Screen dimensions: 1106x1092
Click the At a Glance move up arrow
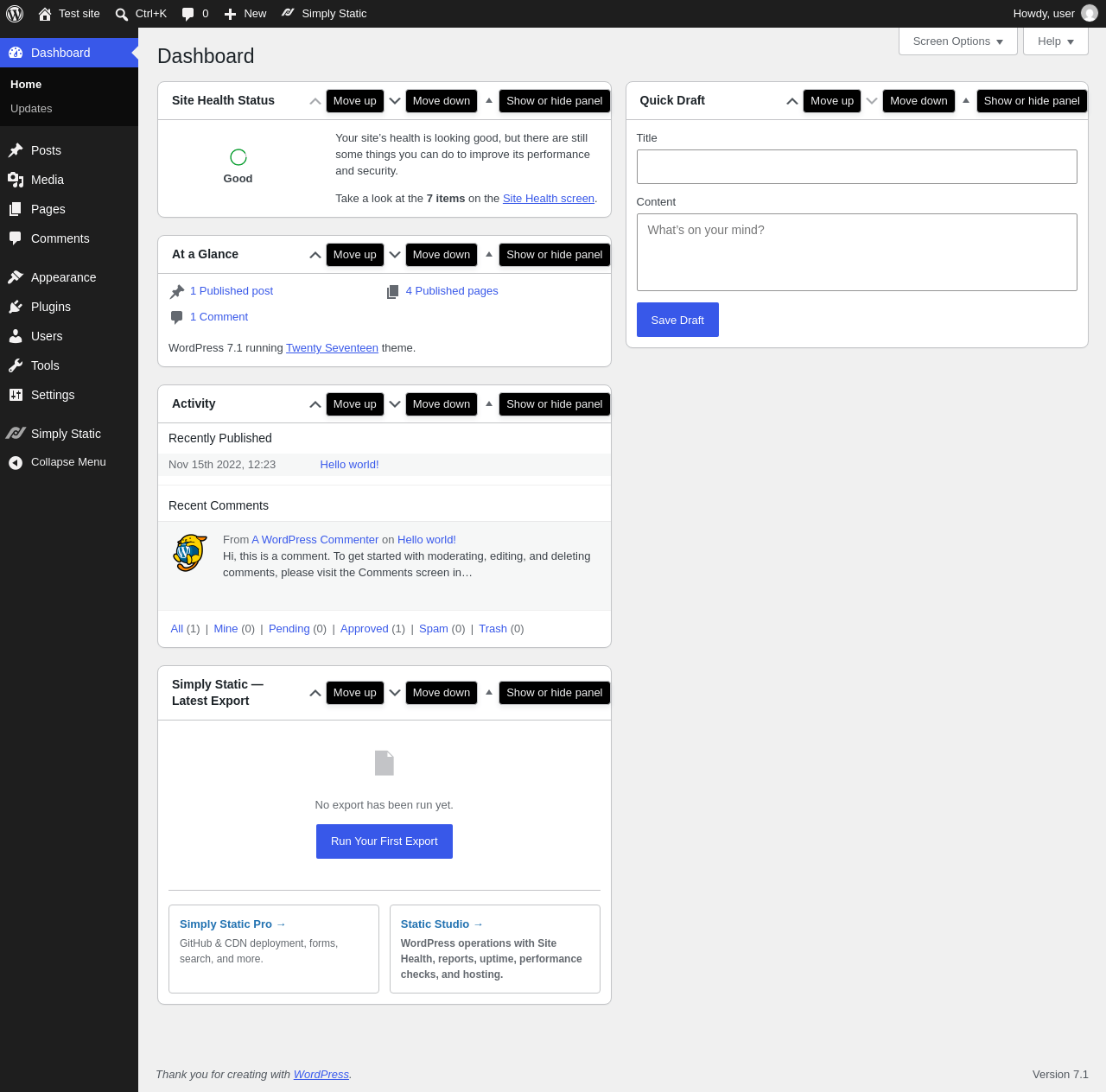click(x=315, y=255)
